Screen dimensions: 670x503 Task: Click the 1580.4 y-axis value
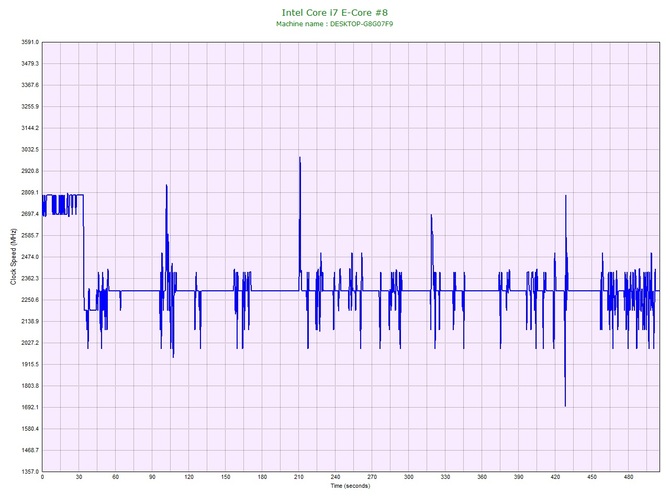coord(30,429)
